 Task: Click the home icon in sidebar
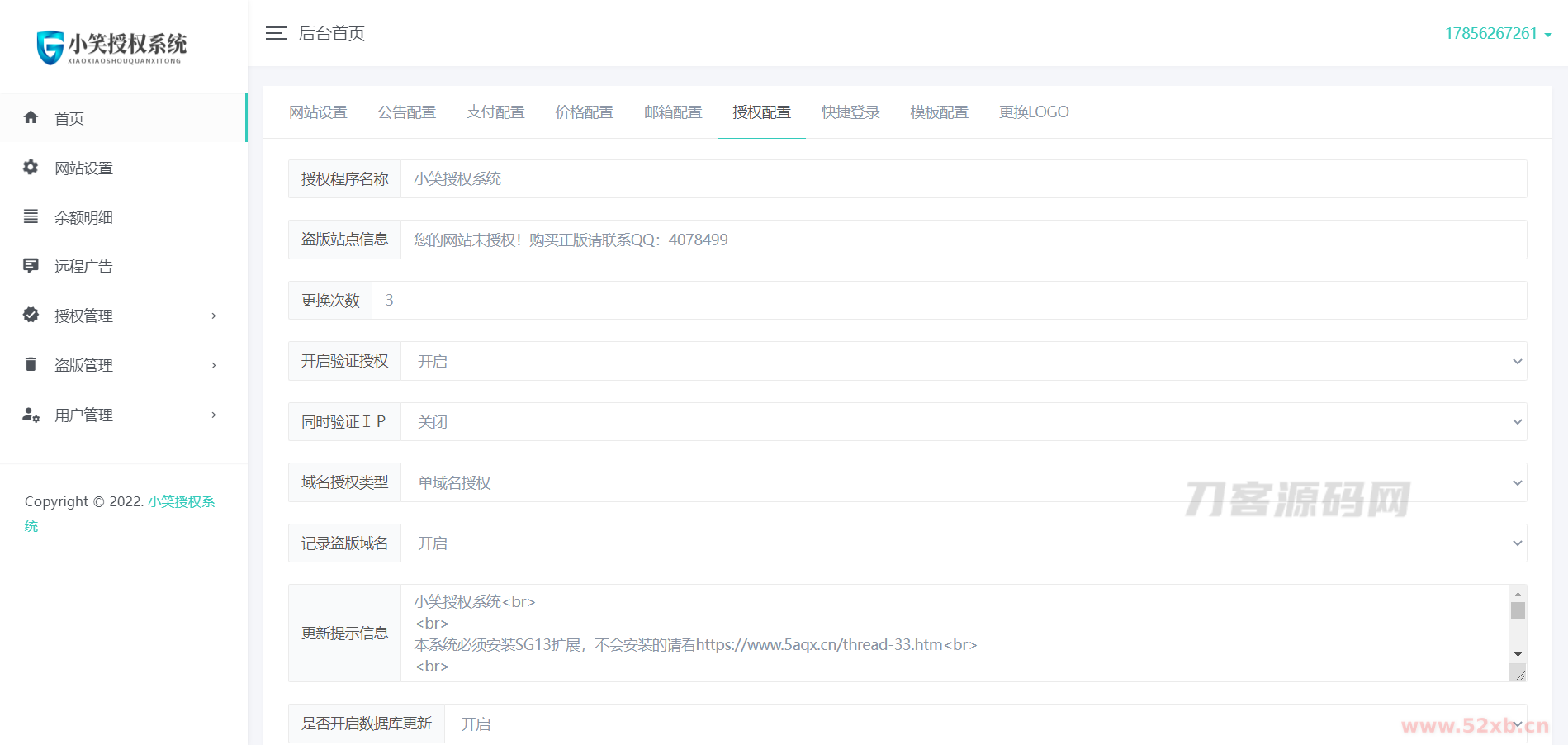coord(31,117)
